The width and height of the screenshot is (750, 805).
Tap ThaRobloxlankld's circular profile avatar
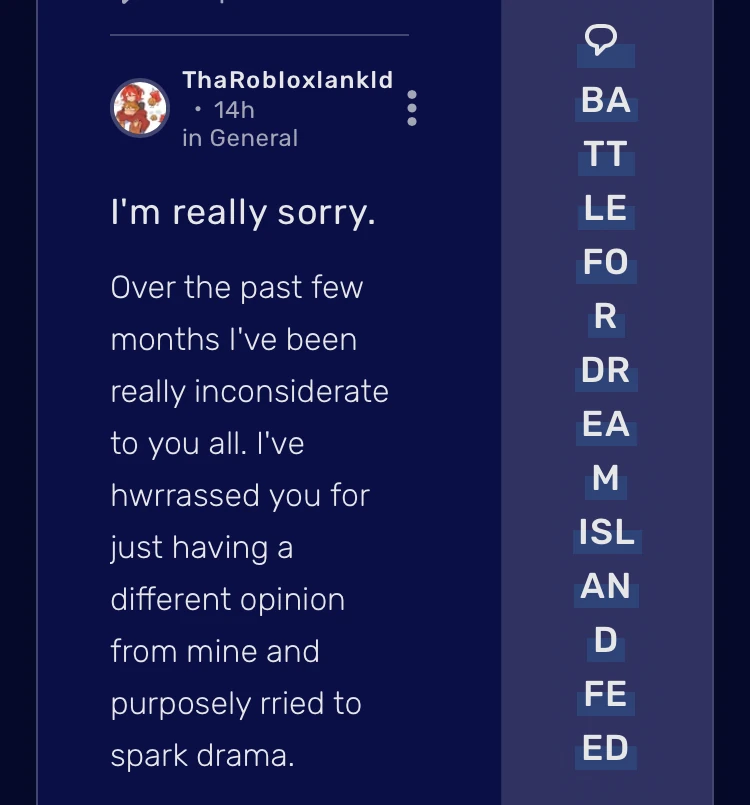point(140,107)
